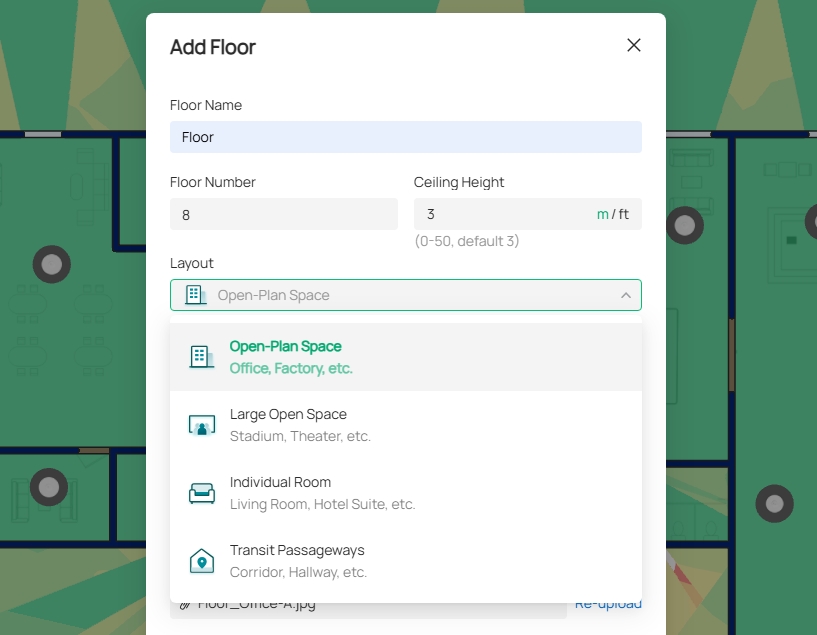817x635 pixels.
Task: Select the access point in the lower-left room
Action: pyautogui.click(x=48, y=487)
